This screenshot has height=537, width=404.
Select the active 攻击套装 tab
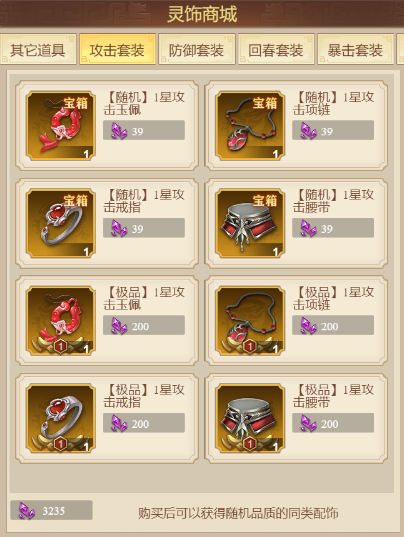[x=117, y=49]
